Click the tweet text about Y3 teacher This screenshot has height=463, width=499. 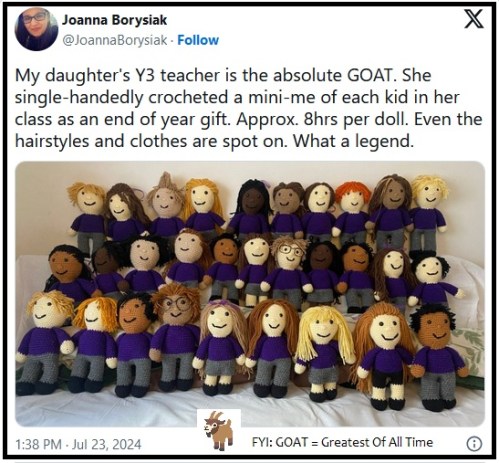(248, 108)
